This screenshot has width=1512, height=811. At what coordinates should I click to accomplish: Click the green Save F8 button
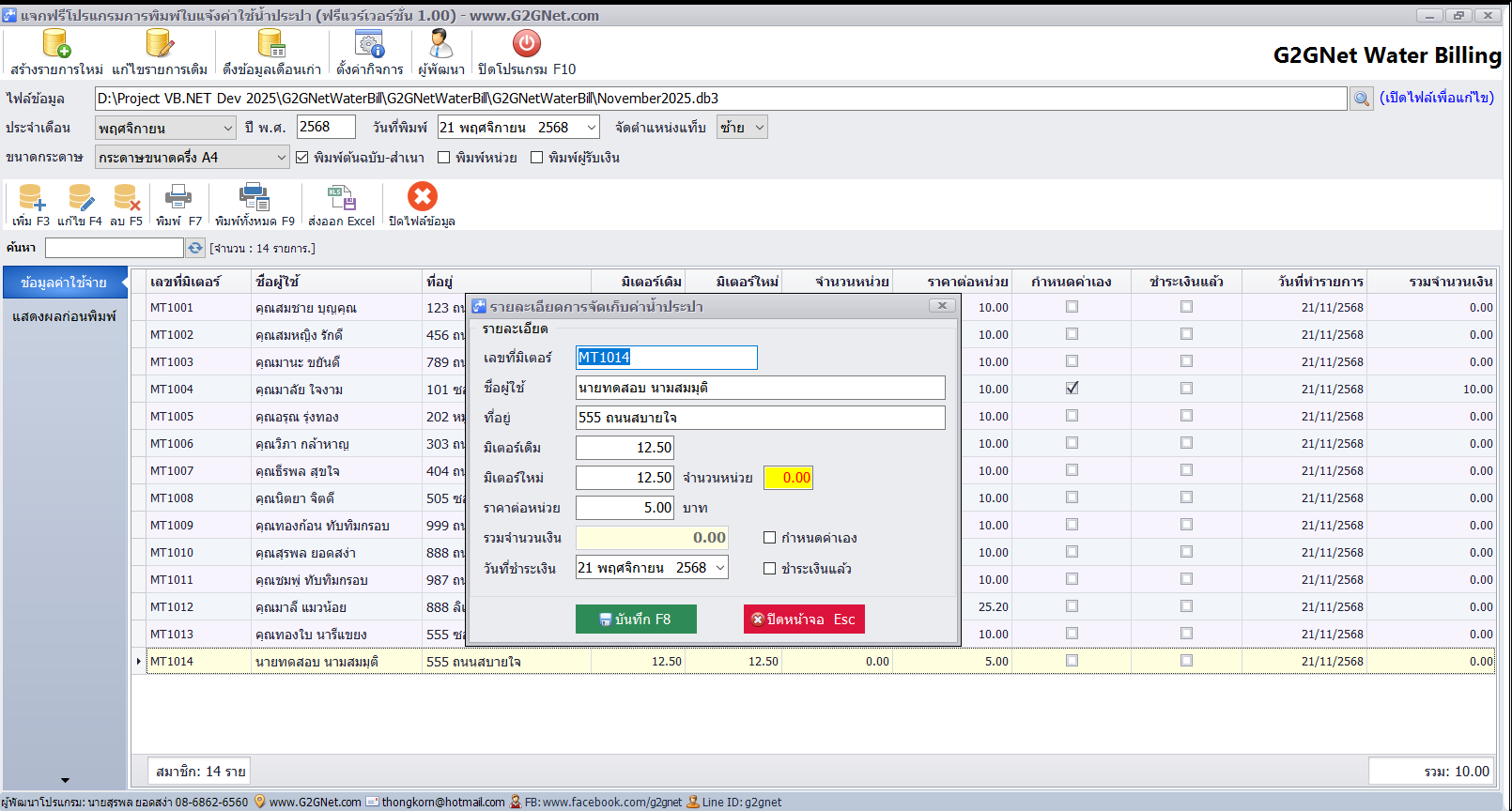[x=636, y=620]
